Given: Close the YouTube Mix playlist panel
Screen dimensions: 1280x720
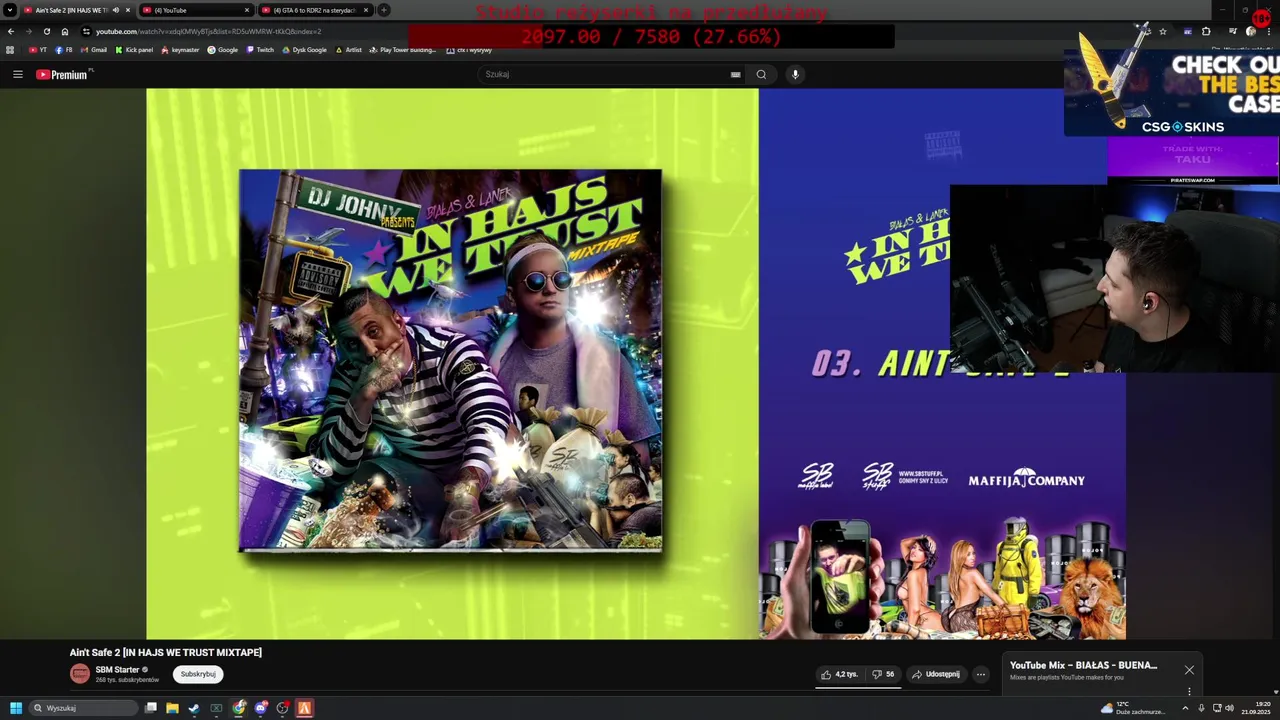Looking at the screenshot, I should tap(1189, 670).
